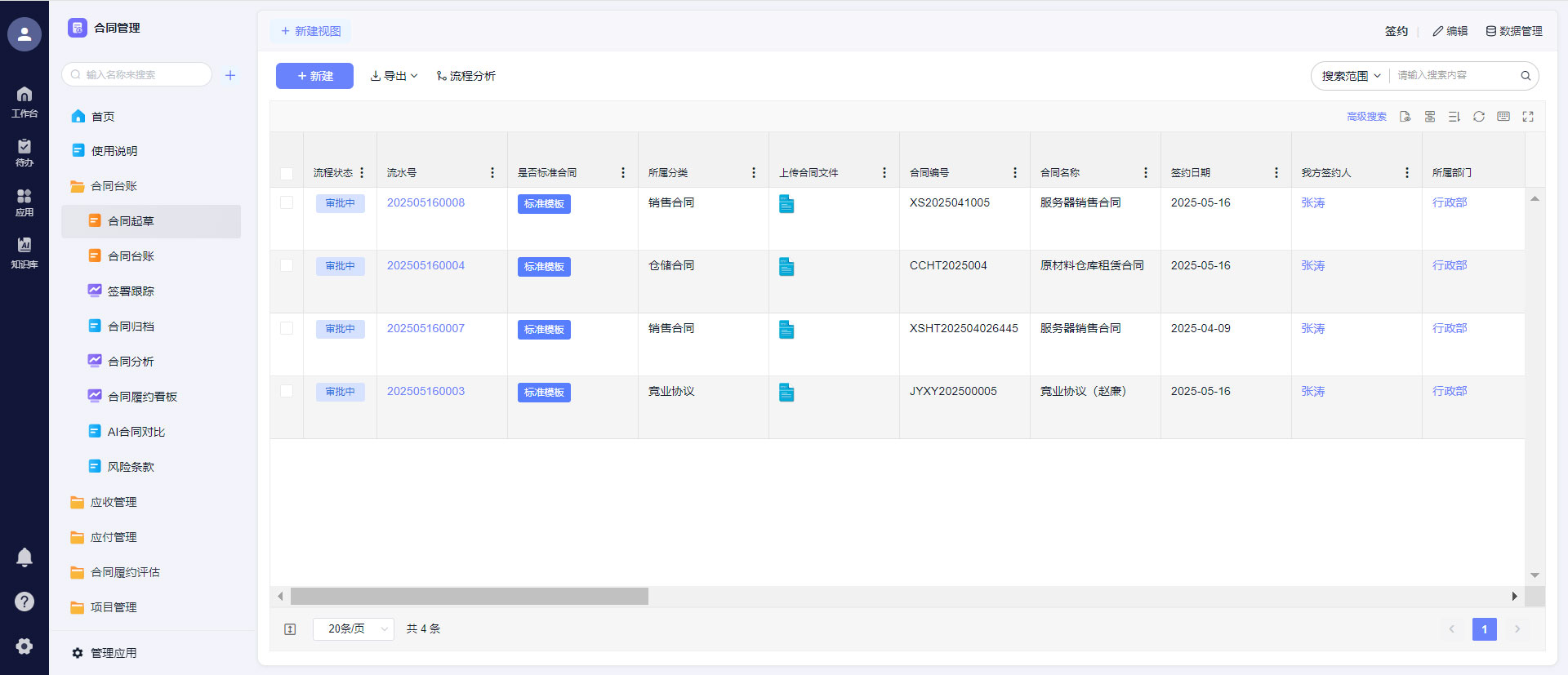Expand the 导出 export dropdown
Image resolution: width=1568 pixels, height=675 pixels.
click(x=394, y=76)
